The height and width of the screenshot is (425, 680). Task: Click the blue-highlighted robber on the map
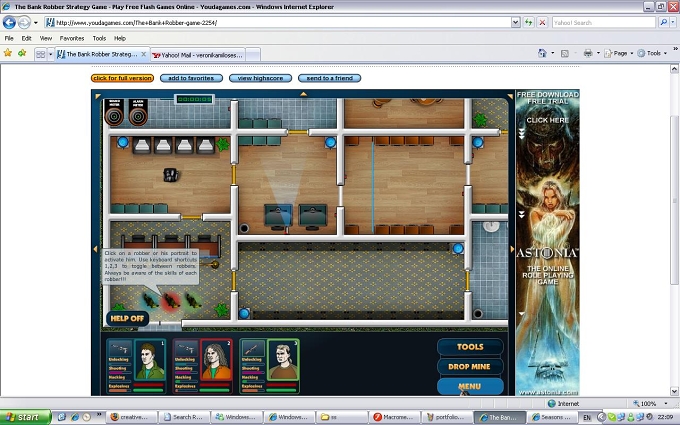pyautogui.click(x=150, y=301)
